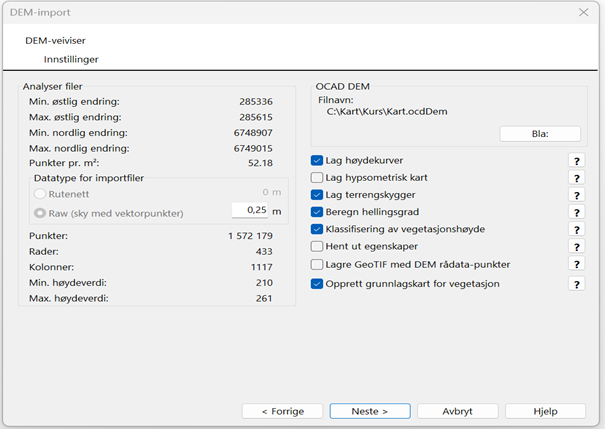Click the Bla: browse button
The height and width of the screenshot is (429, 605).
coord(540,134)
